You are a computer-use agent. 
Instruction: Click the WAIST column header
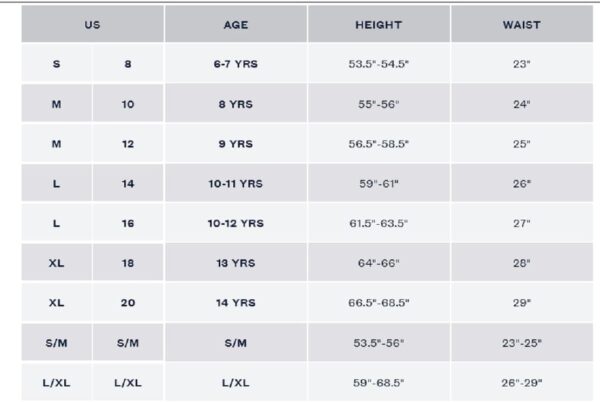tap(521, 25)
